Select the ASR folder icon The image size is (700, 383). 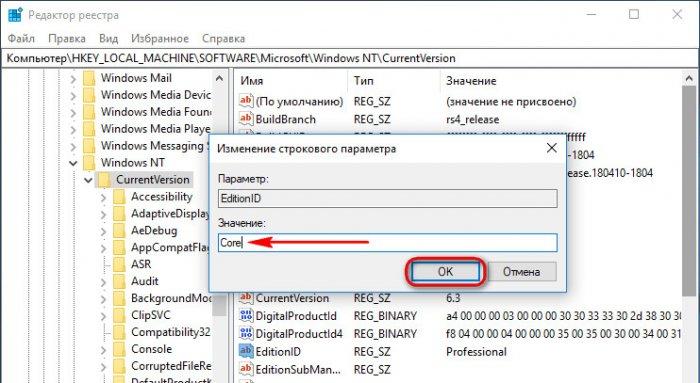point(119,265)
